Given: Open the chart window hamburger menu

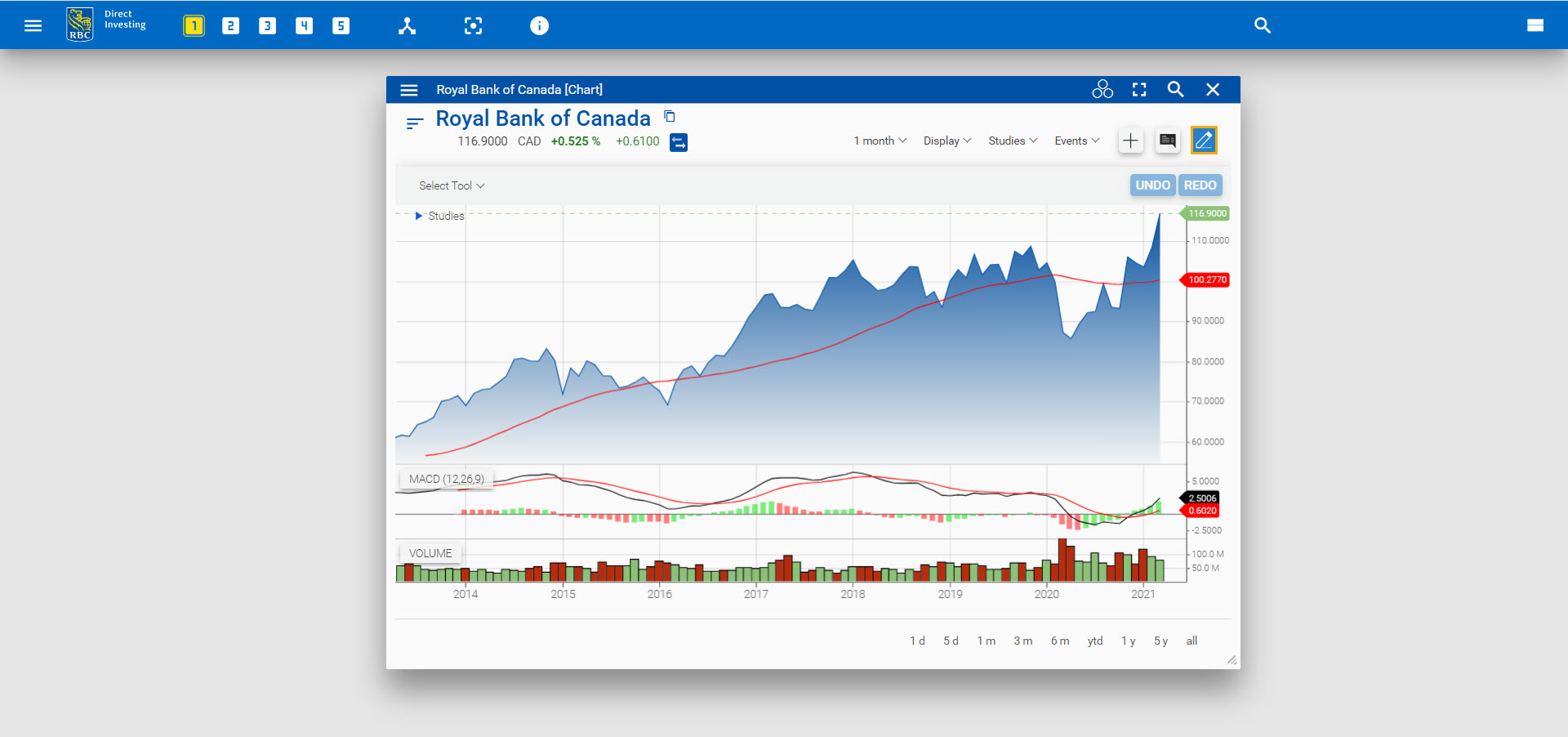Looking at the screenshot, I should coord(409,90).
